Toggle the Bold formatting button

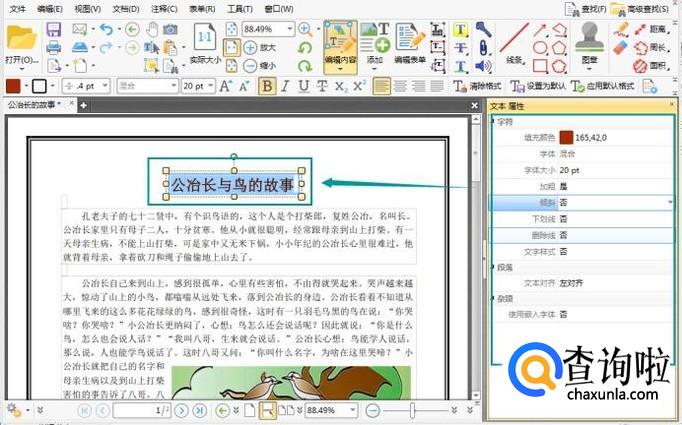coord(267,86)
